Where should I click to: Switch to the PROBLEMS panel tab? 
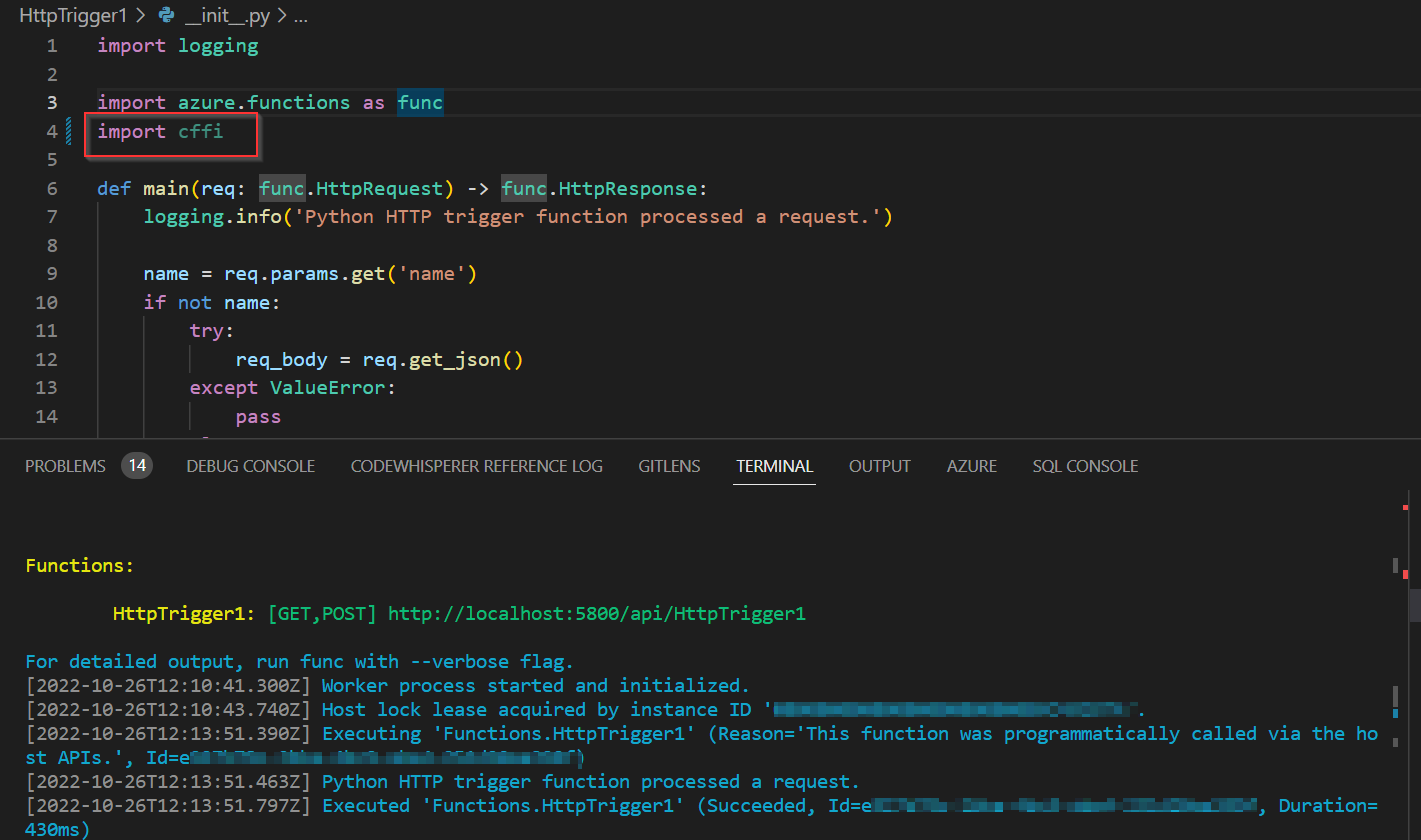coord(65,466)
